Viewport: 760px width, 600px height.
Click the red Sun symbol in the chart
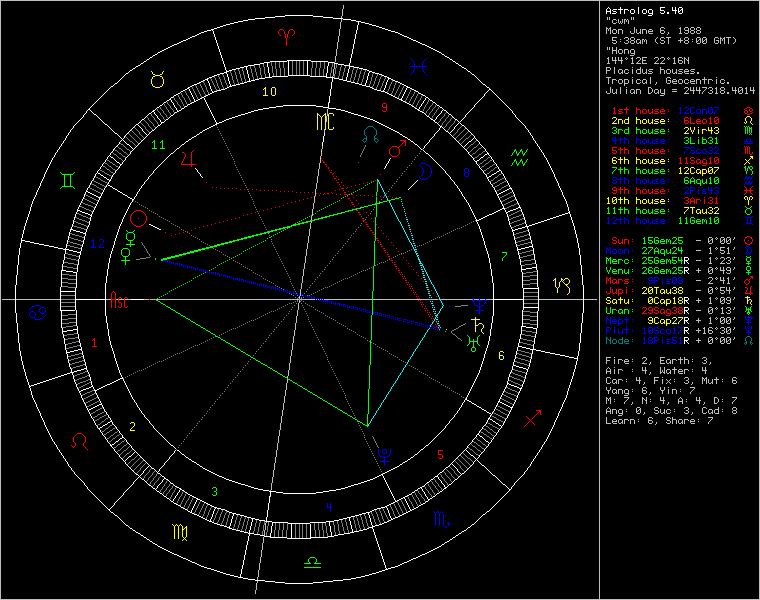click(x=139, y=219)
